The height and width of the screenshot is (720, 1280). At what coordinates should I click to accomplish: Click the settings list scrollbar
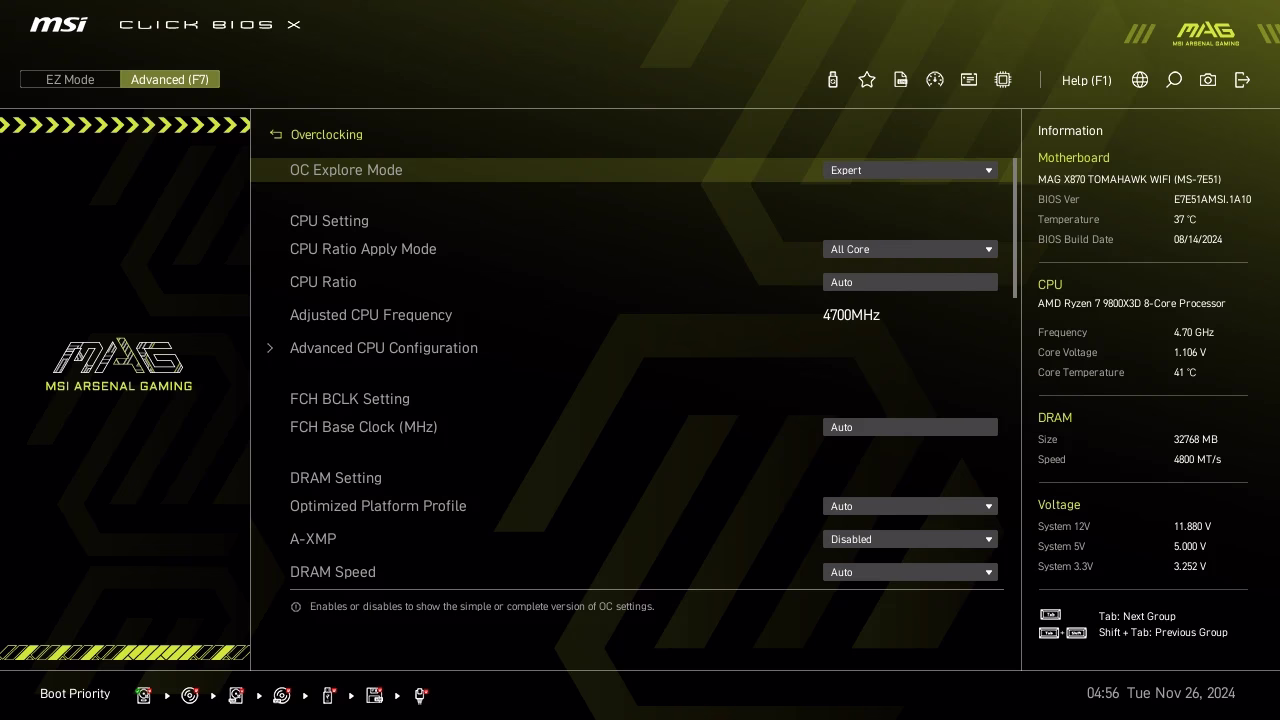pyautogui.click(x=1014, y=228)
